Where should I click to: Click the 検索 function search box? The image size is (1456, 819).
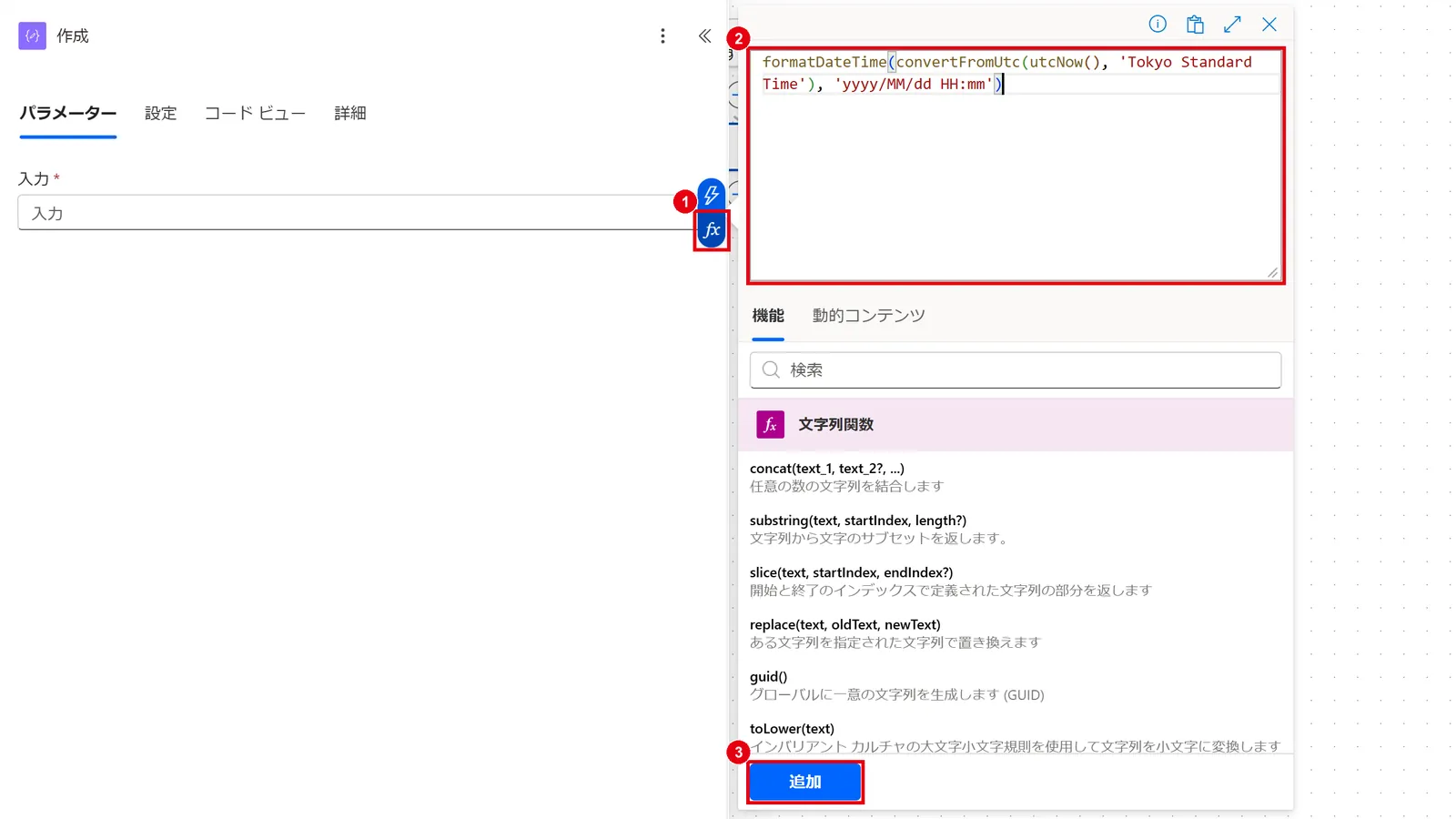coord(1016,369)
